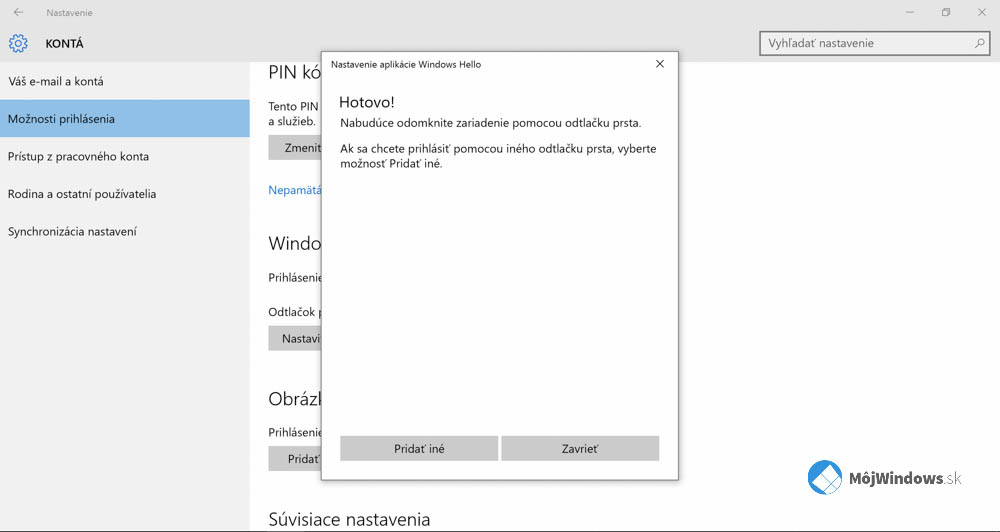Viewport: 1000px width, 532px height.
Task: Click the Zavrieť button
Action: coord(580,448)
